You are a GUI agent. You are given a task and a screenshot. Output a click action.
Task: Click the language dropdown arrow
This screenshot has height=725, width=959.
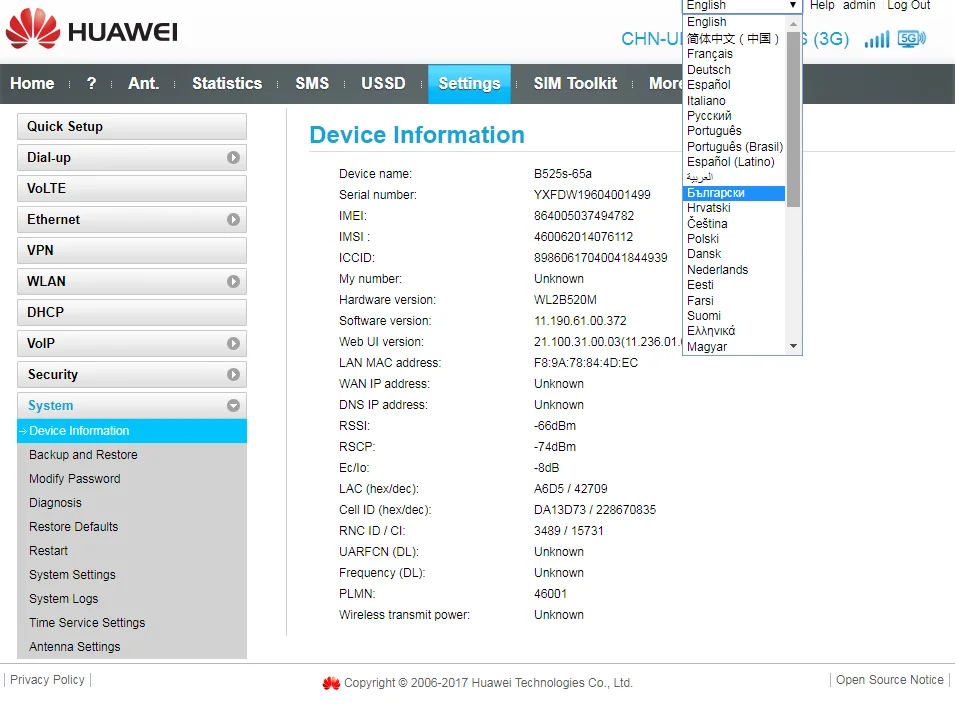coord(793,5)
